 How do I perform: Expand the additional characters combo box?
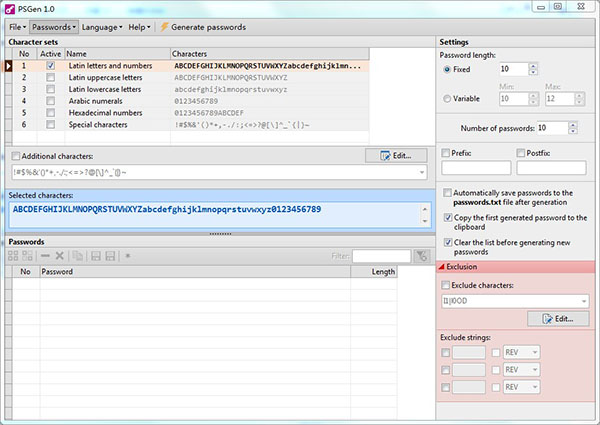424,172
